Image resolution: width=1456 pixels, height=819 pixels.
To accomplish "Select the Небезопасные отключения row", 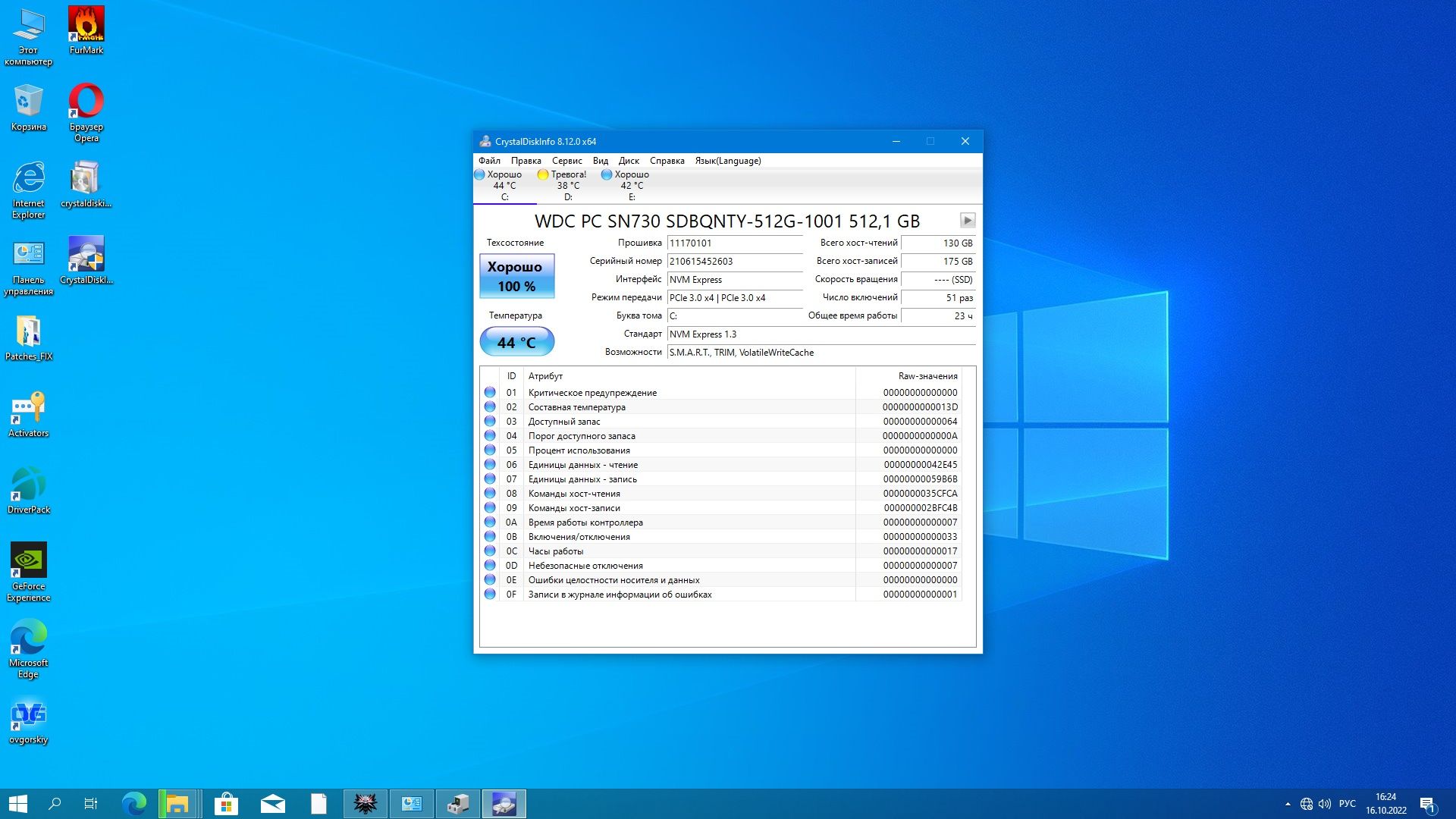I will coord(721,566).
